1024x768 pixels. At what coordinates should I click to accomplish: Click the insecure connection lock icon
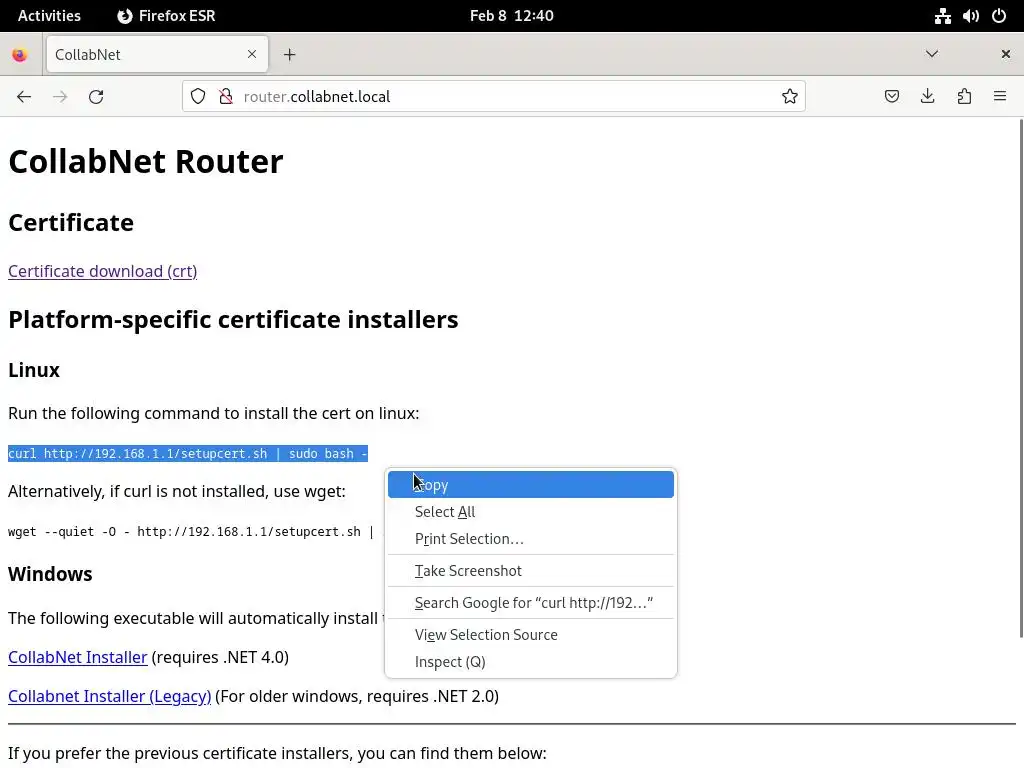click(226, 97)
